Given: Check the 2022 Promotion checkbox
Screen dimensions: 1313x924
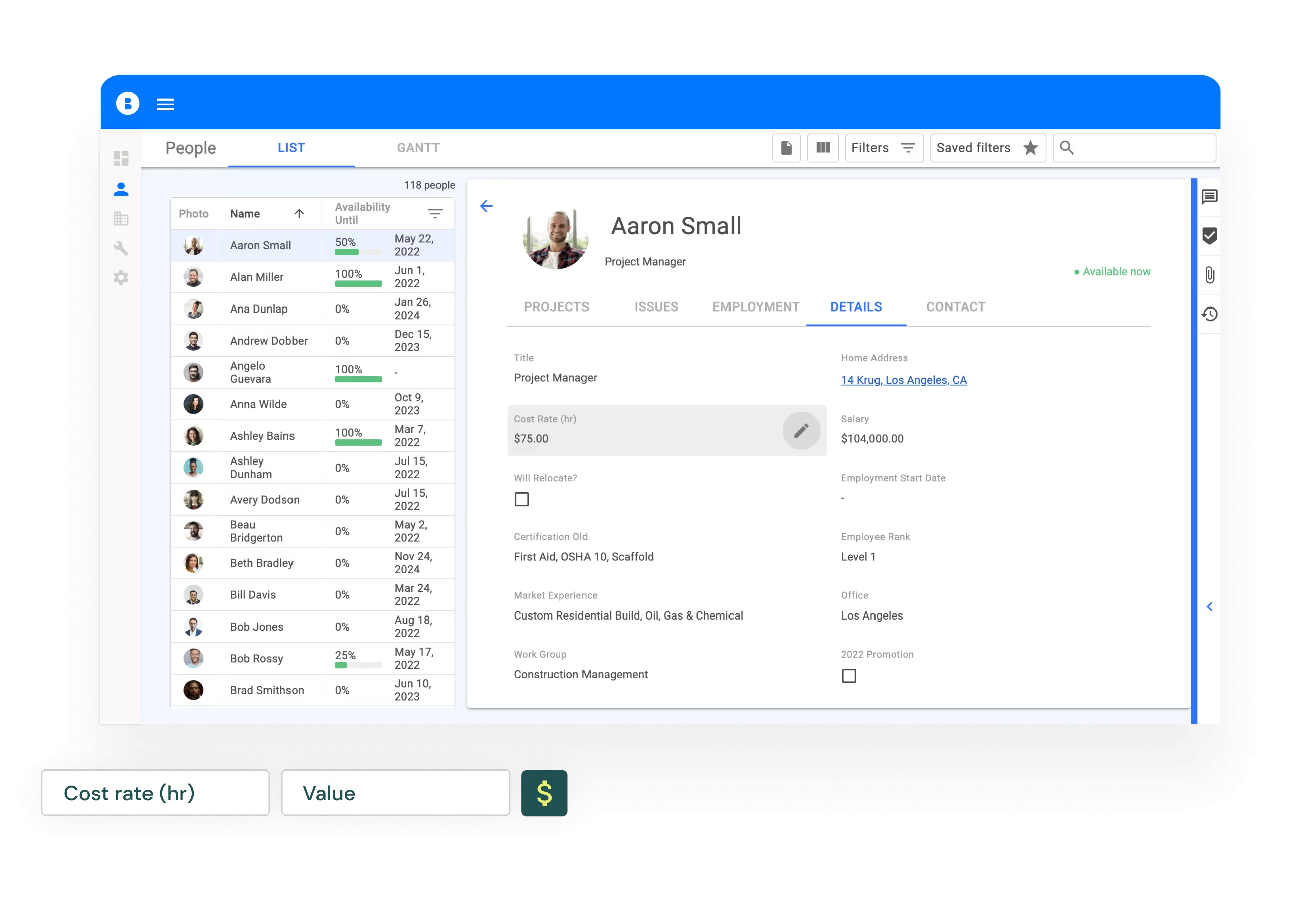Looking at the screenshot, I should 848,676.
